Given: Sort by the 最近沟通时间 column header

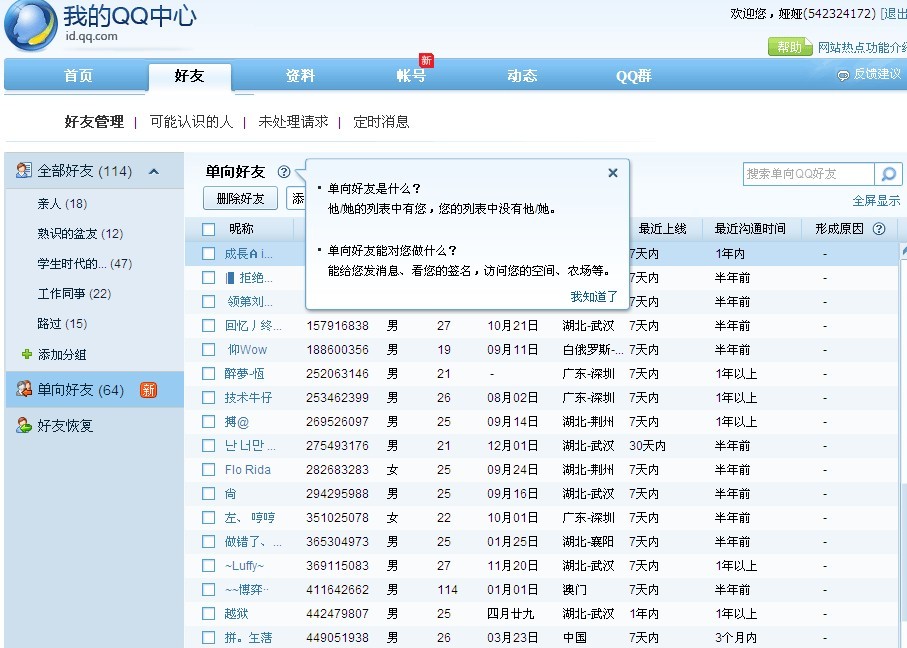Looking at the screenshot, I should (x=750, y=229).
